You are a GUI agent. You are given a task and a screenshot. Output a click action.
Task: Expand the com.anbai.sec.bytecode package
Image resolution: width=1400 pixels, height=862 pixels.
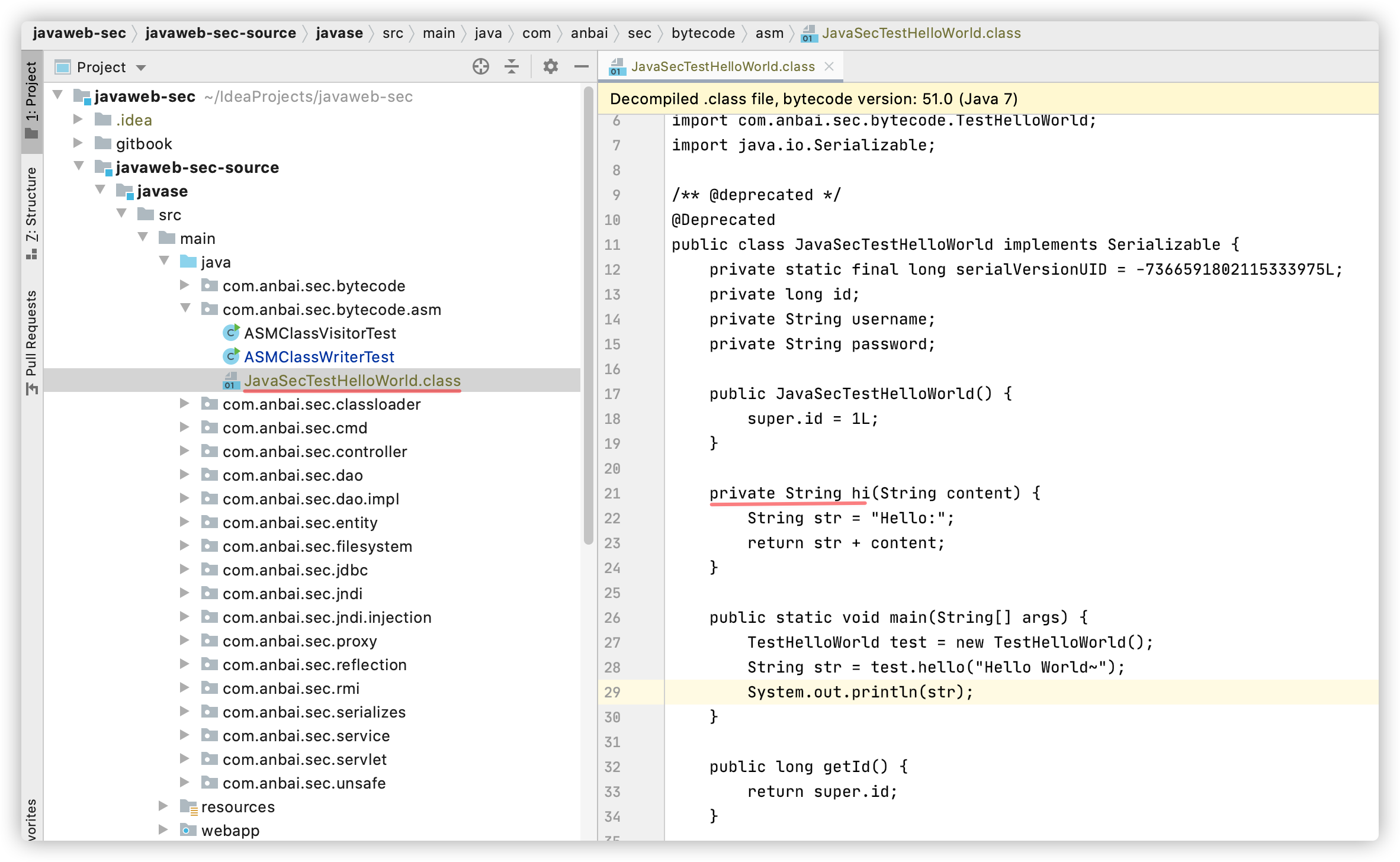(x=185, y=285)
